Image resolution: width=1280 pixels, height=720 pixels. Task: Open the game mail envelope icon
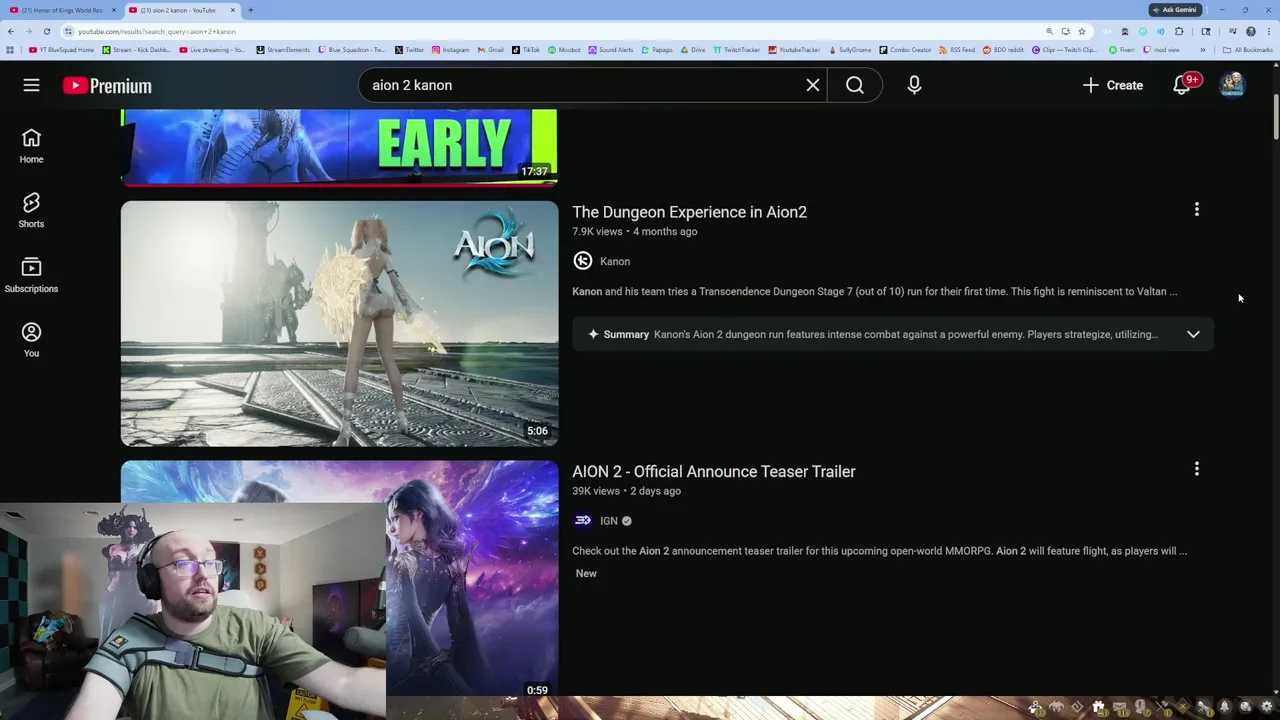[x=1119, y=706]
